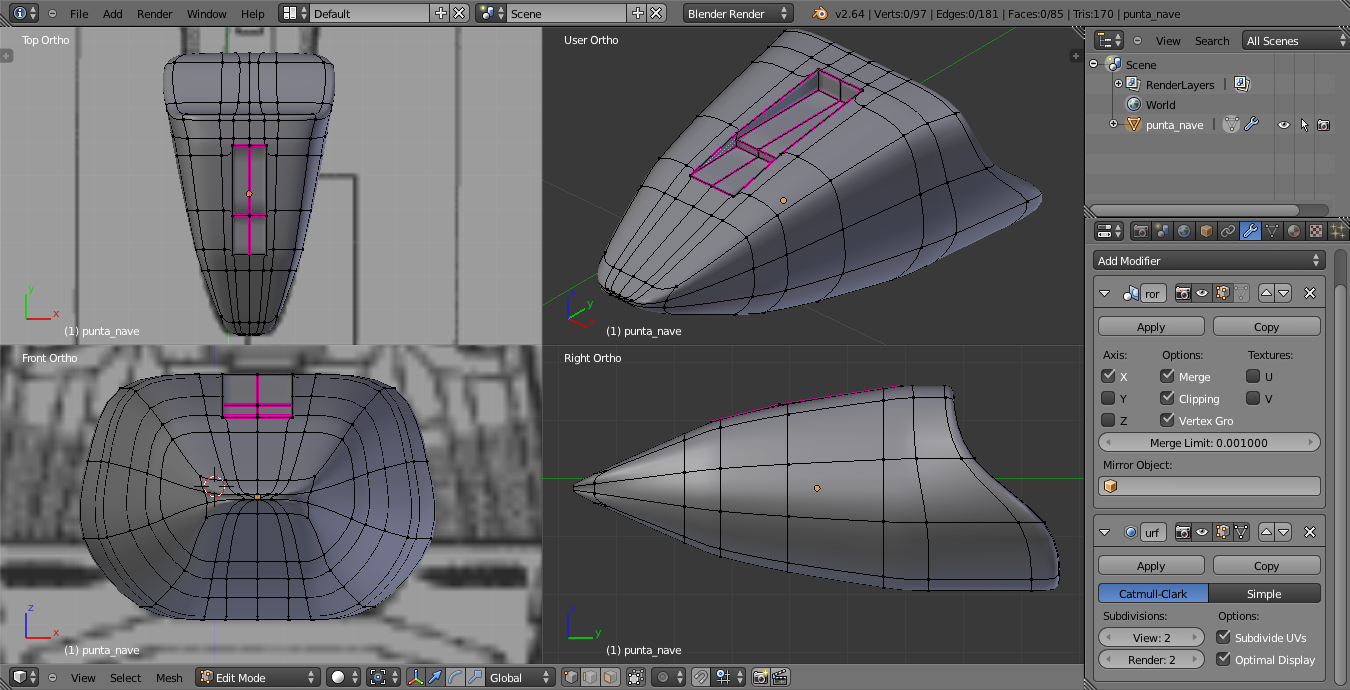Toggle punta_nave selectability arrow in outliner
Screen dimensions: 1350x690
(1304, 125)
